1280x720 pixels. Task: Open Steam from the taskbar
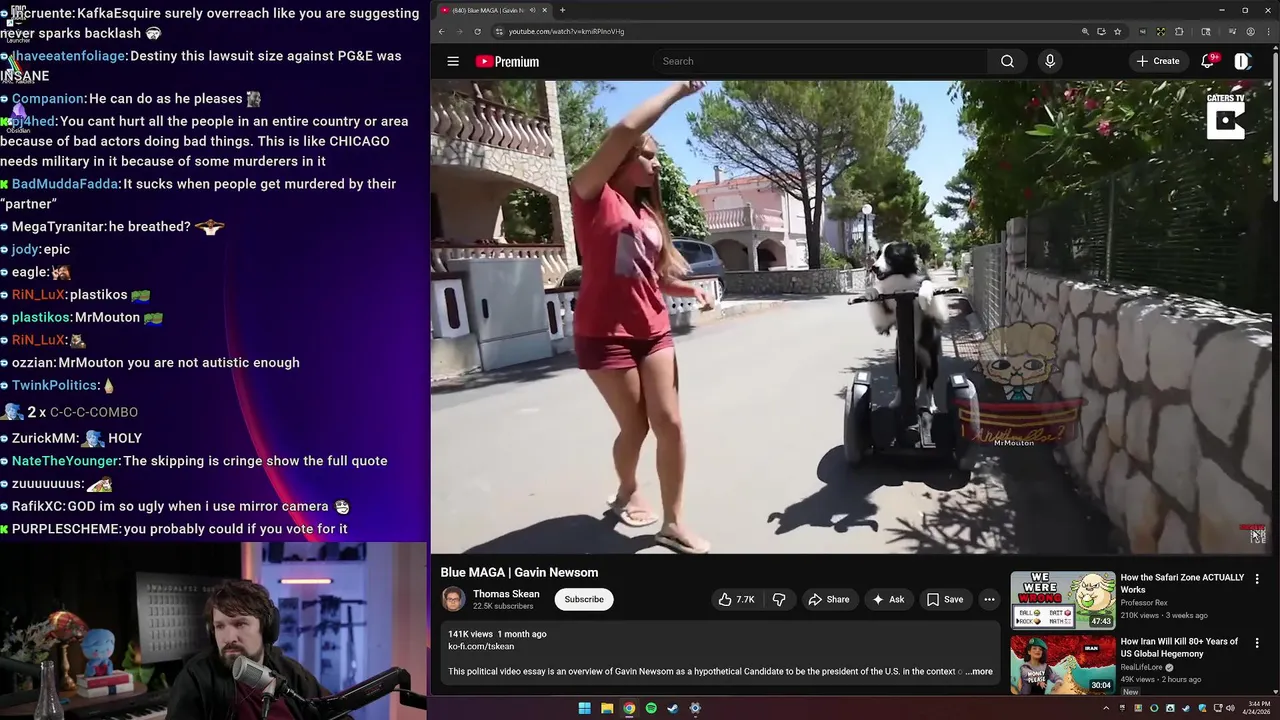coord(673,708)
